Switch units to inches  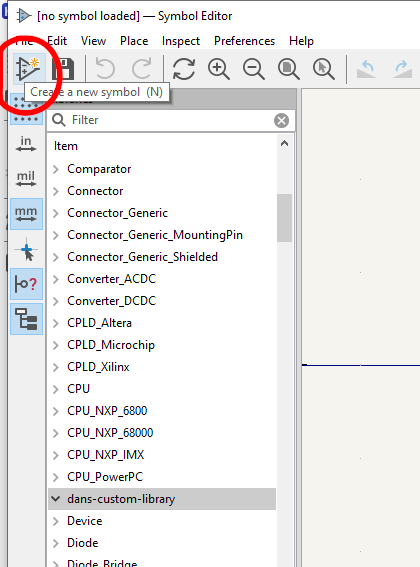(26, 144)
